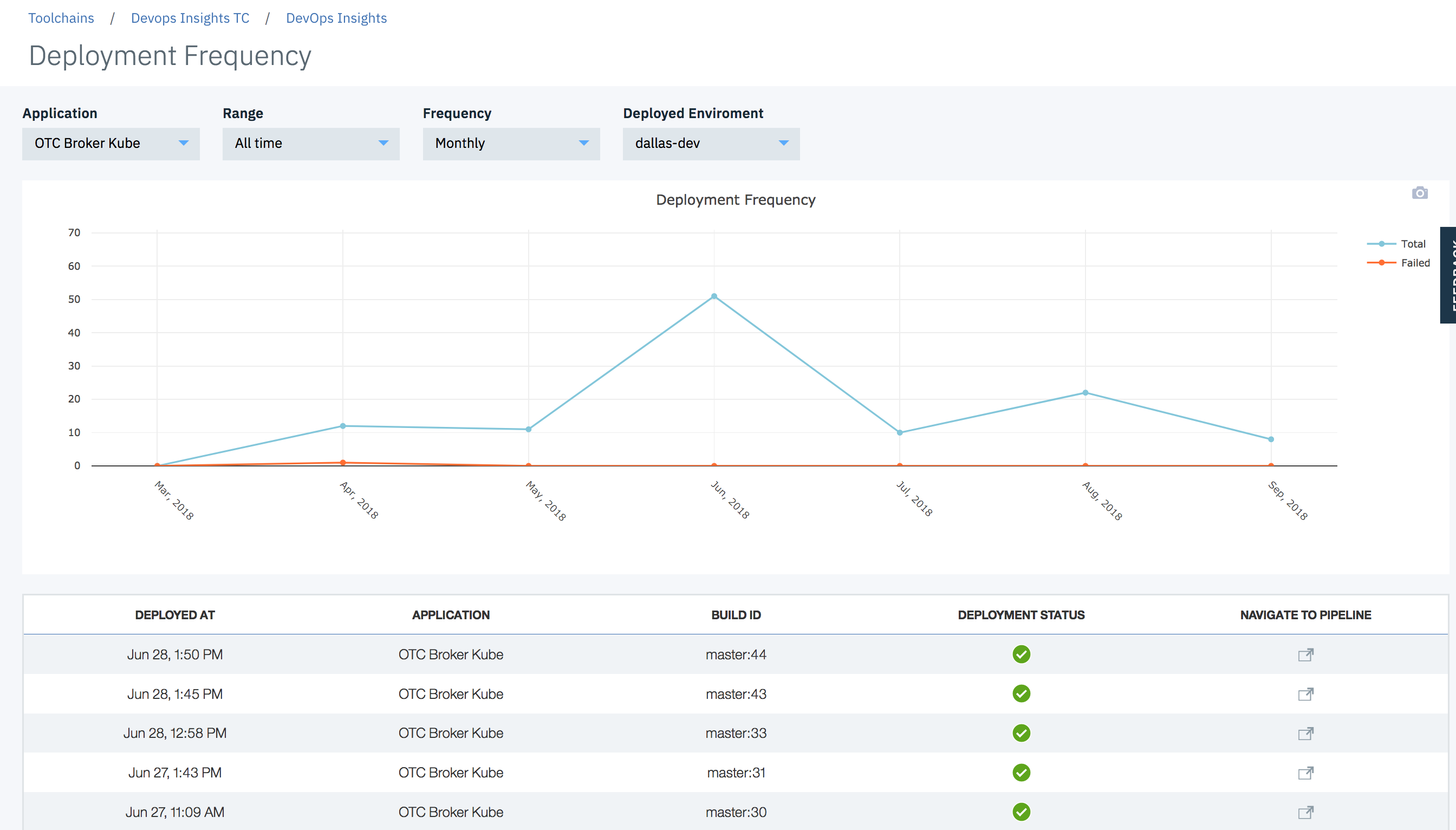This screenshot has width=1456, height=830.
Task: Navigate to DevOps Insights breadcrumb
Action: (x=336, y=18)
